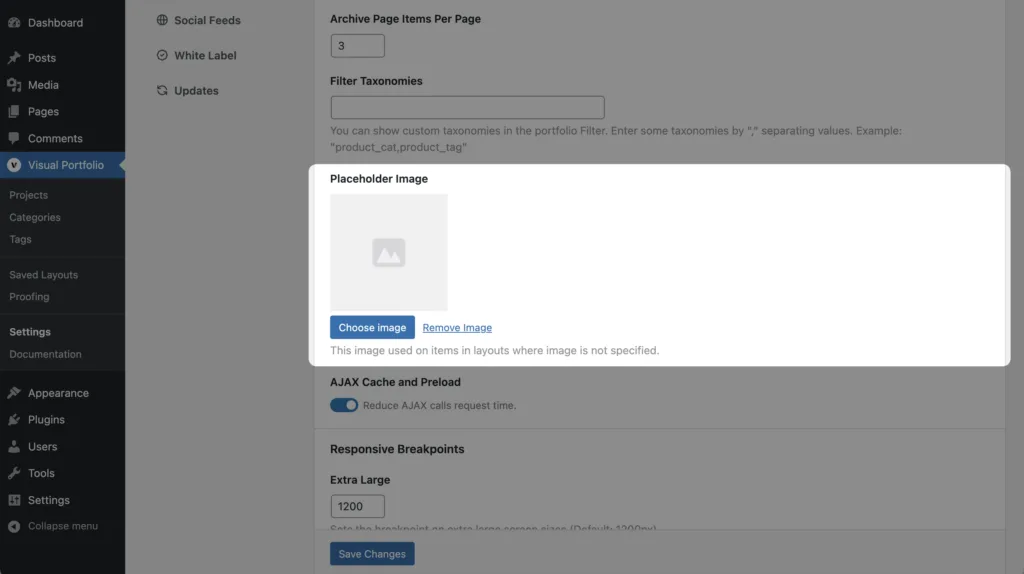Image resolution: width=1024 pixels, height=574 pixels.
Task: Open Comments via speech bubble icon
Action: click(x=14, y=138)
